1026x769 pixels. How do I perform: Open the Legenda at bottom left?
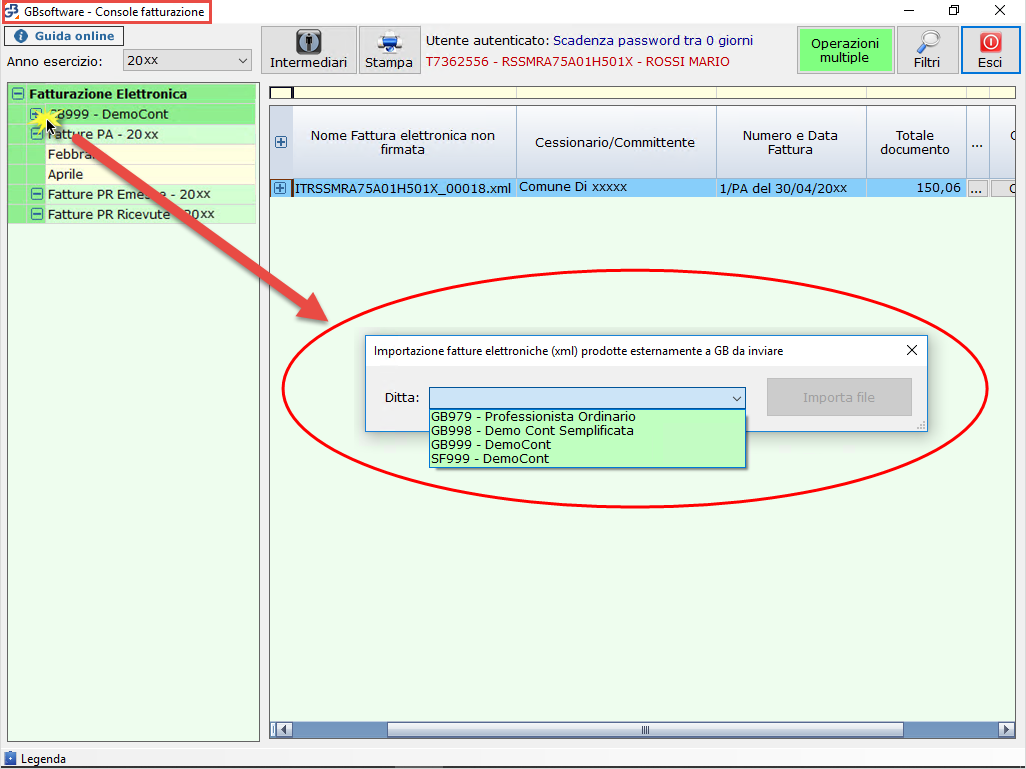coord(42,759)
